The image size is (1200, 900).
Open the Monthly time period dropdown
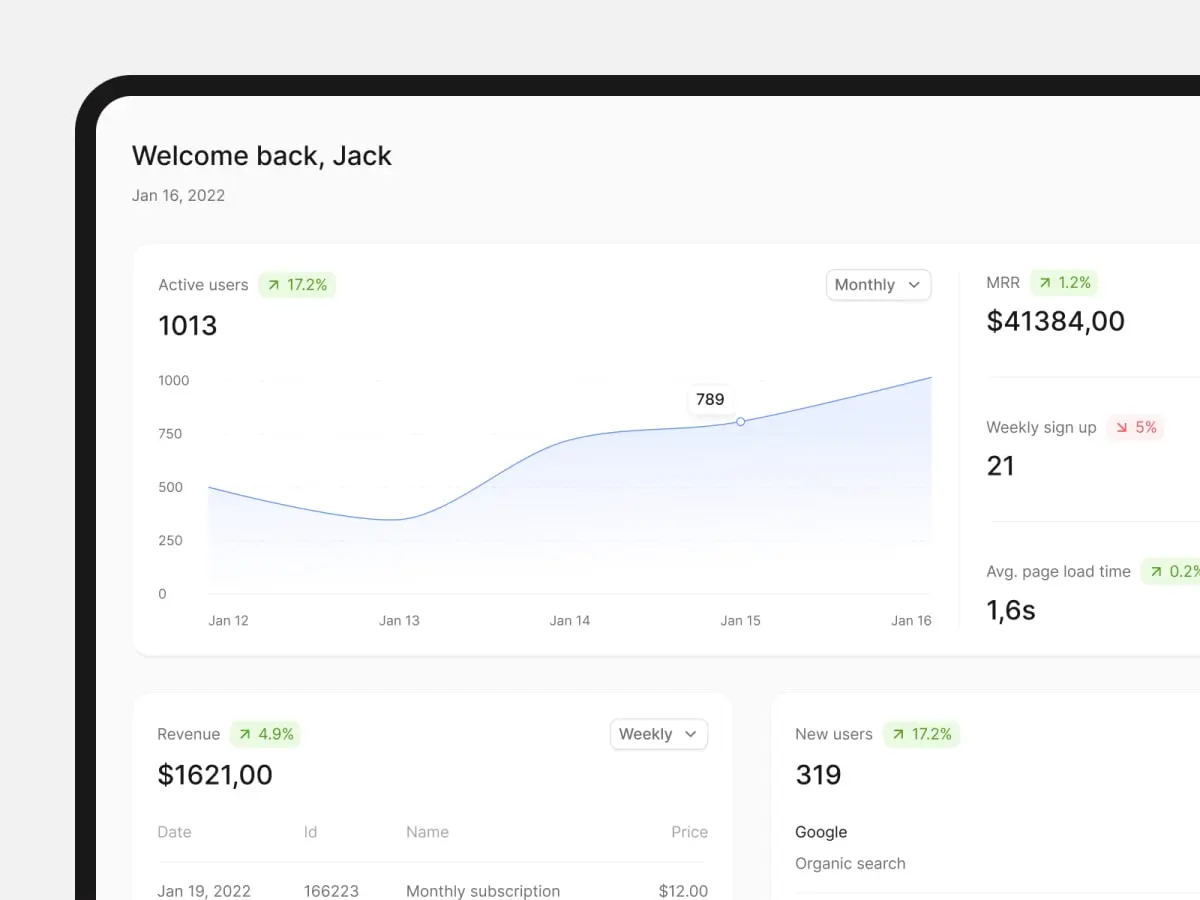877,285
